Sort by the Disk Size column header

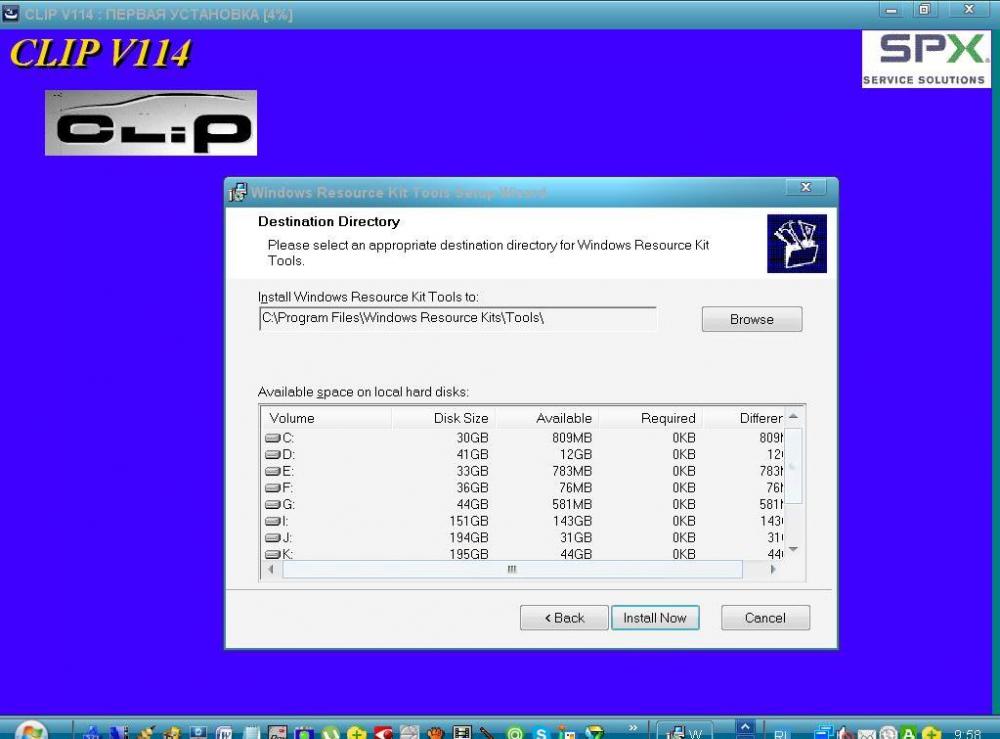tap(443, 418)
